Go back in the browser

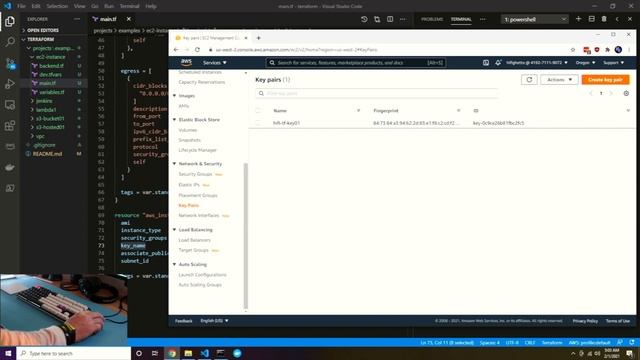pyautogui.click(x=176, y=50)
